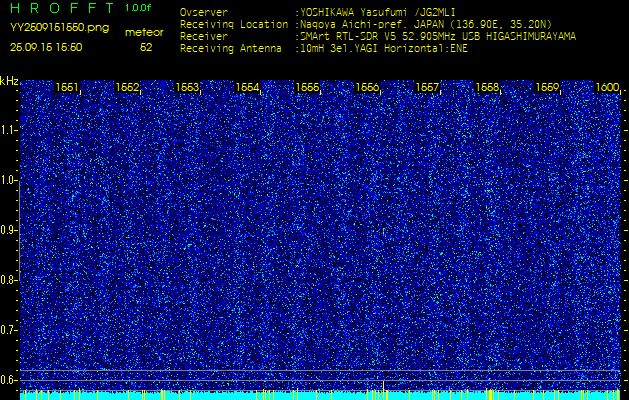Click the 1551 time marker
Screen dimensions: 629x400
67,88
